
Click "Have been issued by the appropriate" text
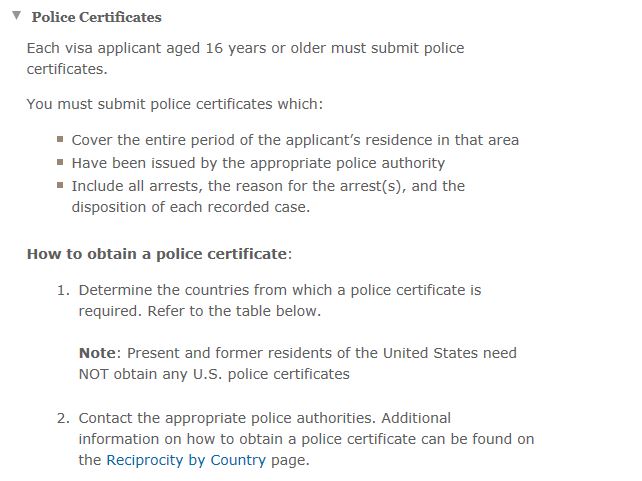pos(258,163)
